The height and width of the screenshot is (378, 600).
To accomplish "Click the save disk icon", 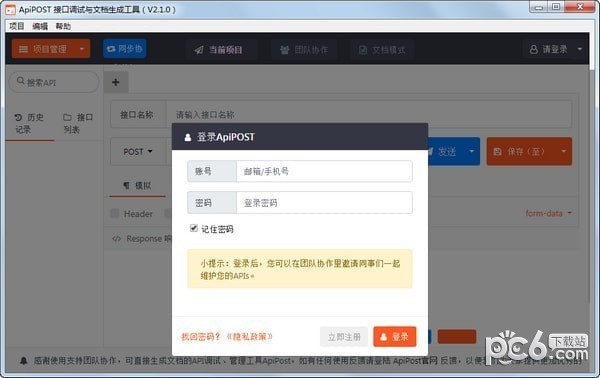I will [x=497, y=152].
